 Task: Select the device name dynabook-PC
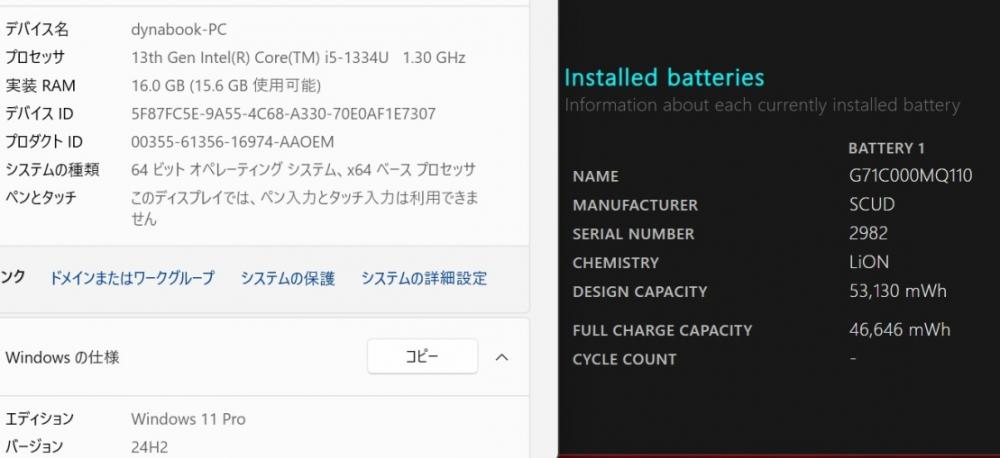click(179, 29)
